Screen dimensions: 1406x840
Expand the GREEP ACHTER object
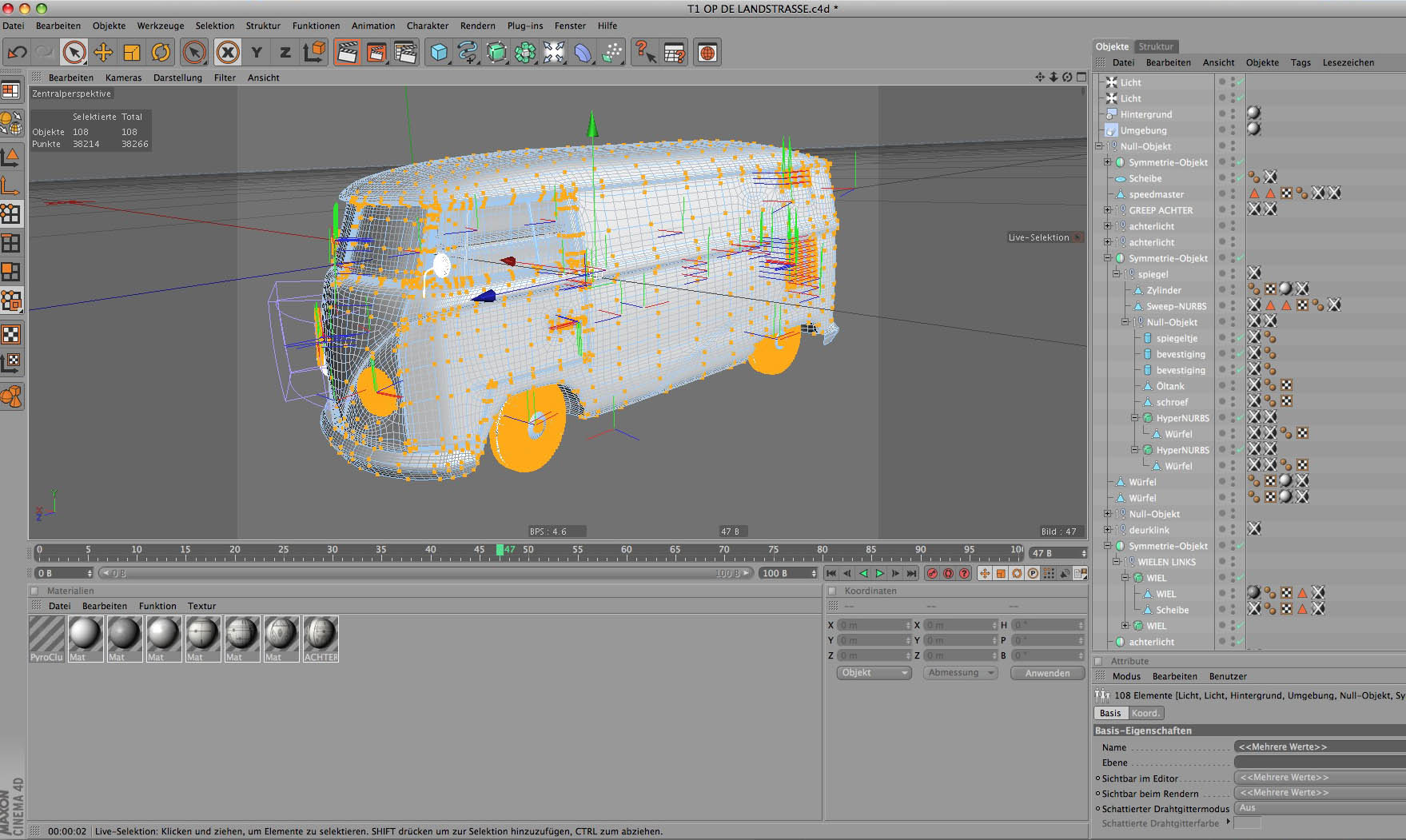(x=1108, y=210)
